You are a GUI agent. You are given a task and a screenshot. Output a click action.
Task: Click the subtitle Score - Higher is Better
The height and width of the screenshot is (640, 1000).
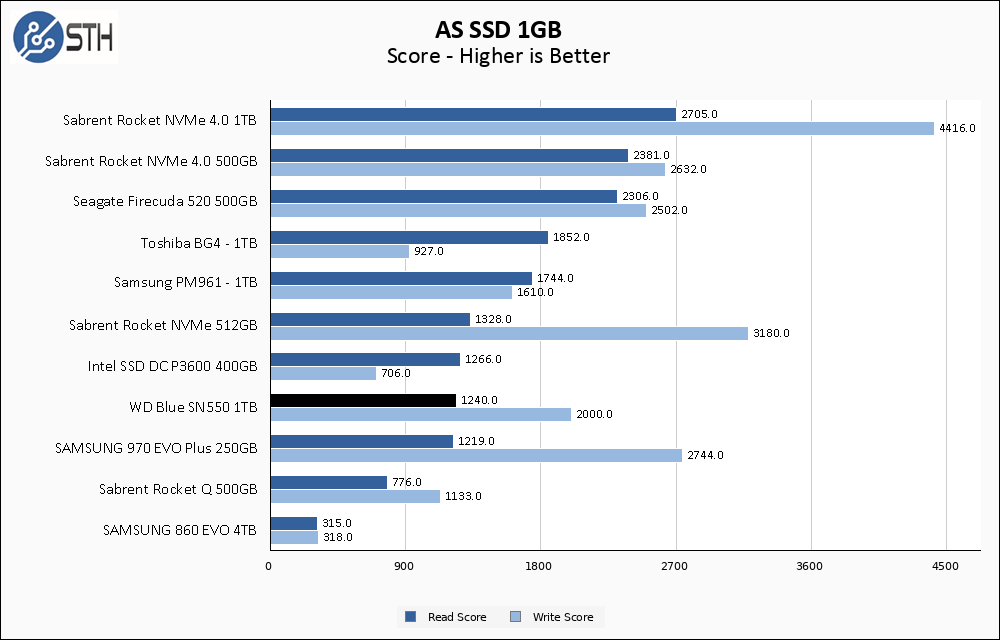[498, 56]
